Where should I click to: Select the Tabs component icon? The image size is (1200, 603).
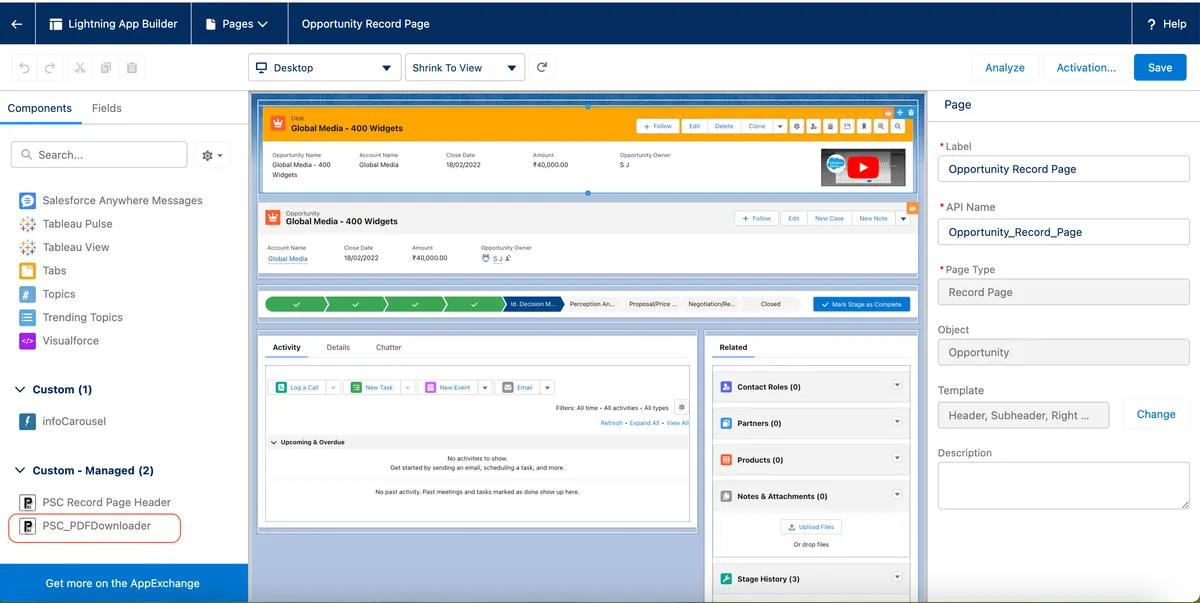point(27,270)
